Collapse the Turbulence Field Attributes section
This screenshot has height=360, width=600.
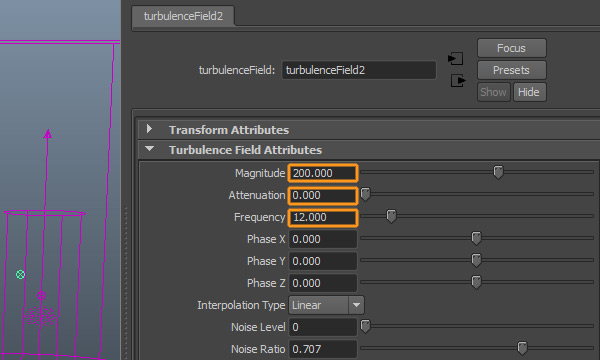pos(149,148)
